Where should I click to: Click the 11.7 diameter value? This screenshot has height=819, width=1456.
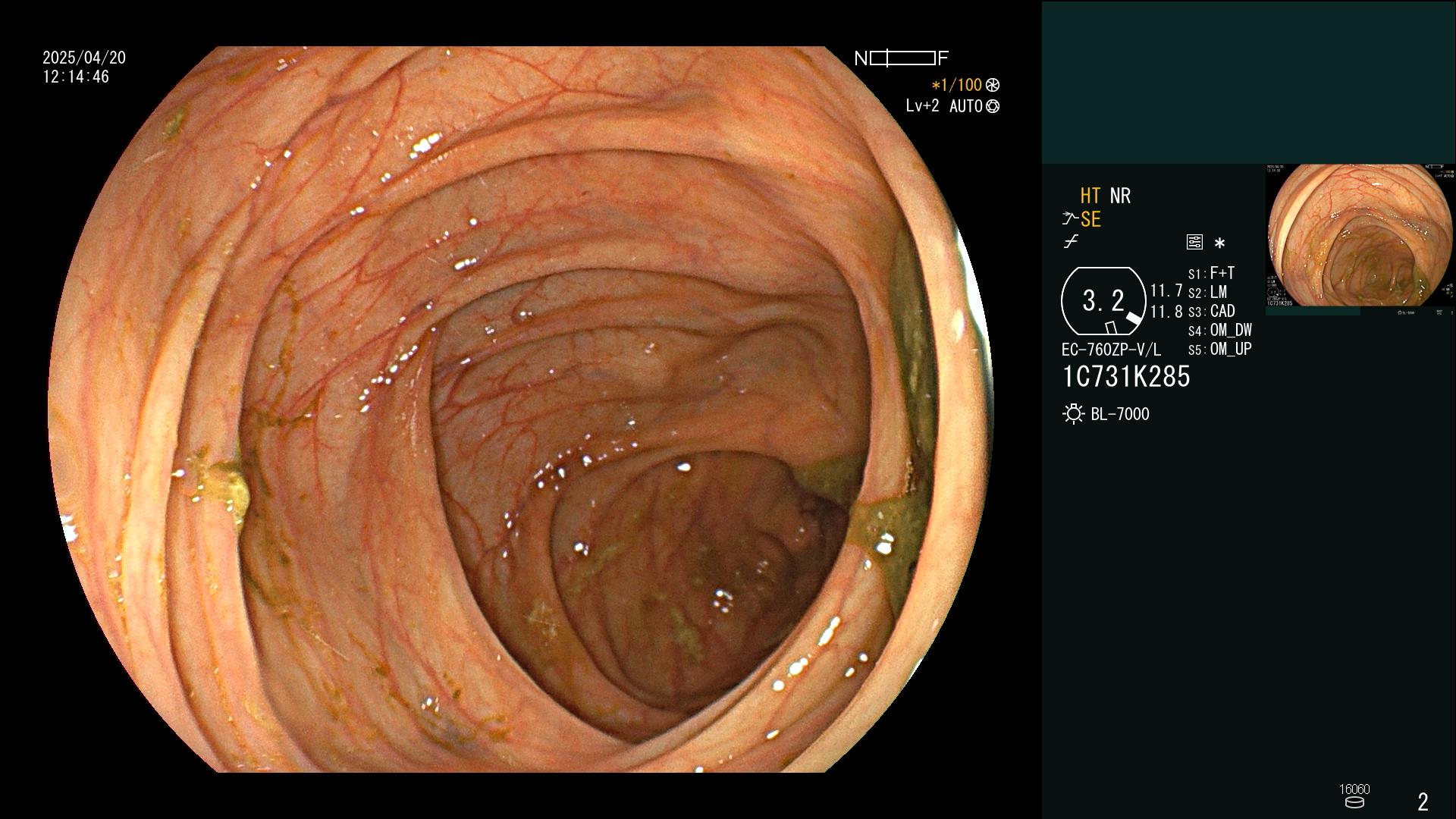(x=1166, y=290)
